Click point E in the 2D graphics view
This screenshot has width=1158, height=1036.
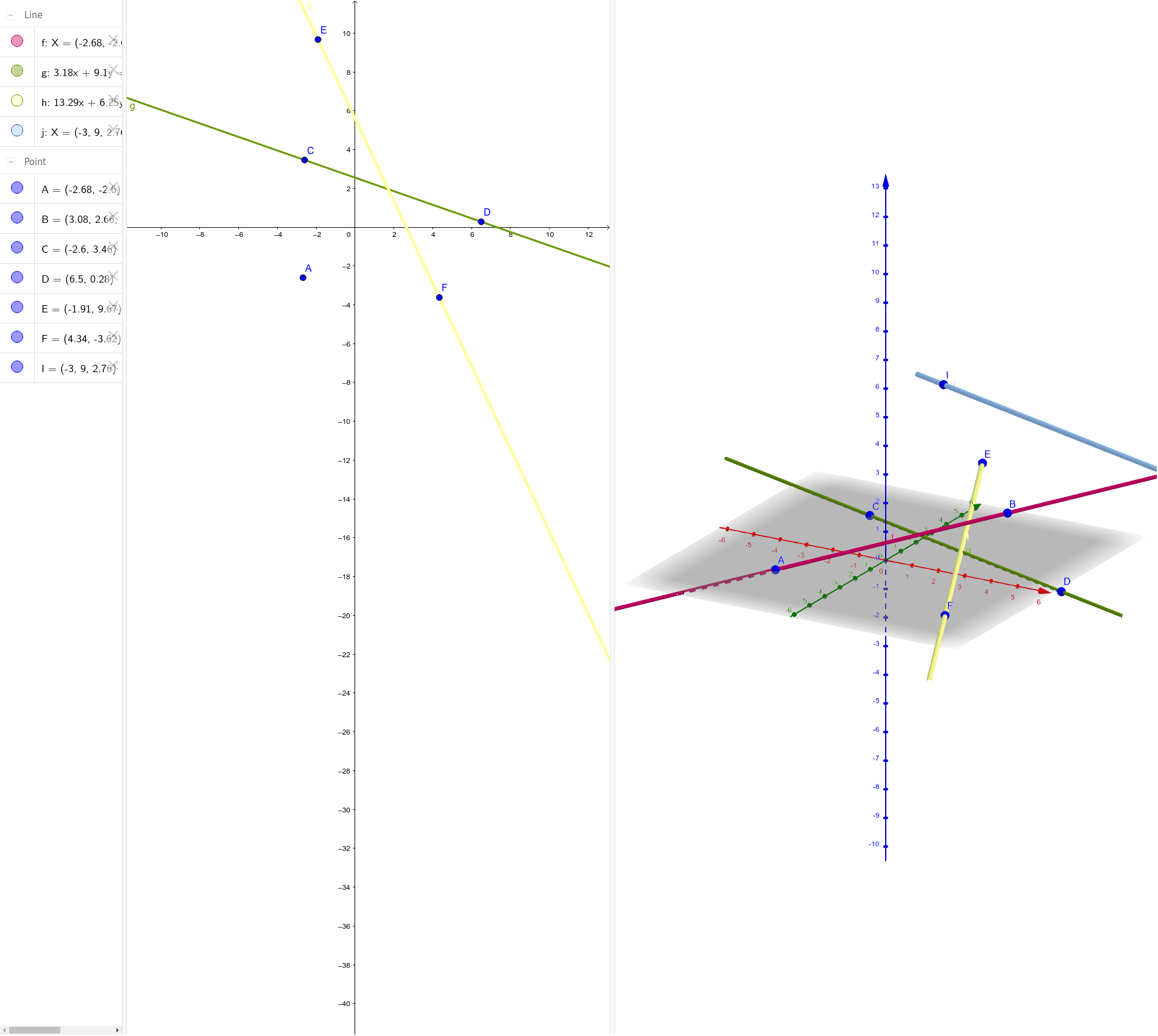(318, 40)
